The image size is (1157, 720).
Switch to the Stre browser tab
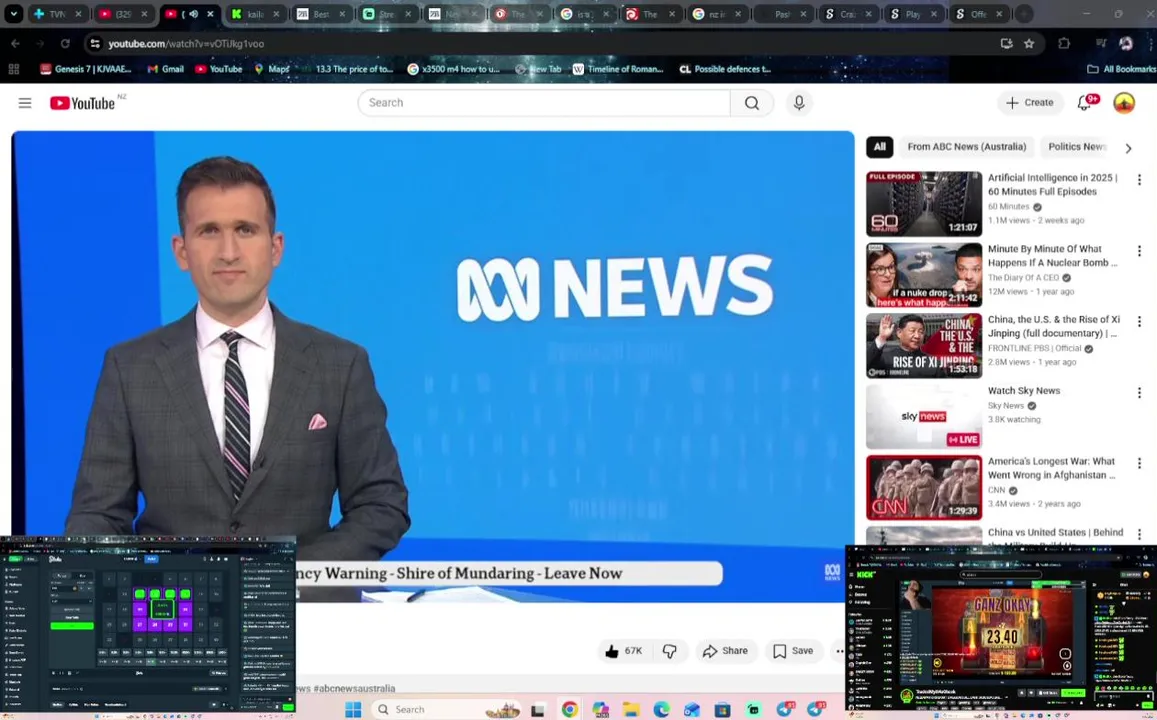(x=387, y=13)
